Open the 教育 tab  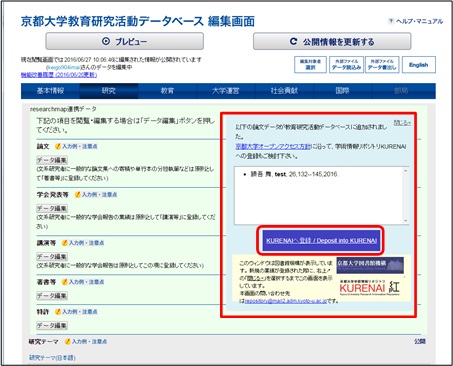(167, 91)
